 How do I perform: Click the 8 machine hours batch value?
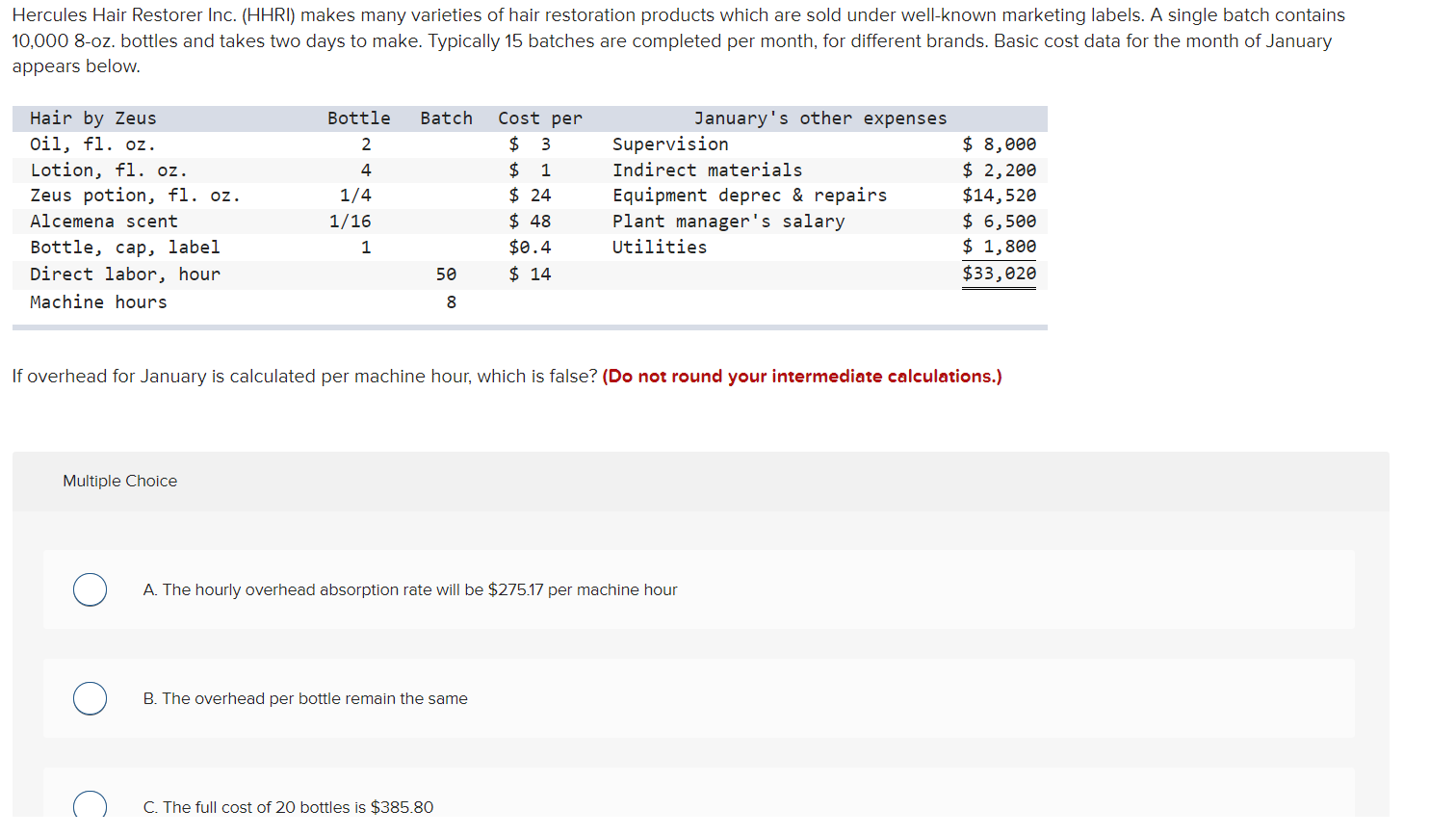pyautogui.click(x=452, y=302)
